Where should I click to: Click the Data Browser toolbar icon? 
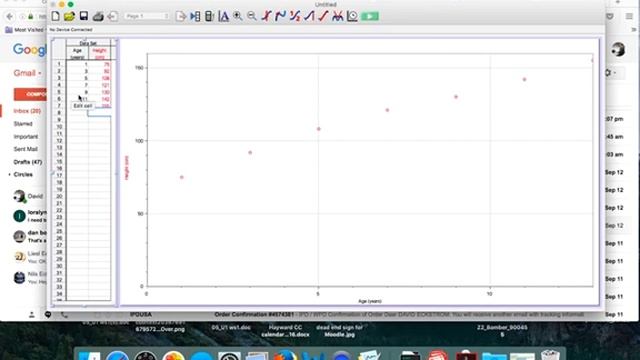[195, 16]
